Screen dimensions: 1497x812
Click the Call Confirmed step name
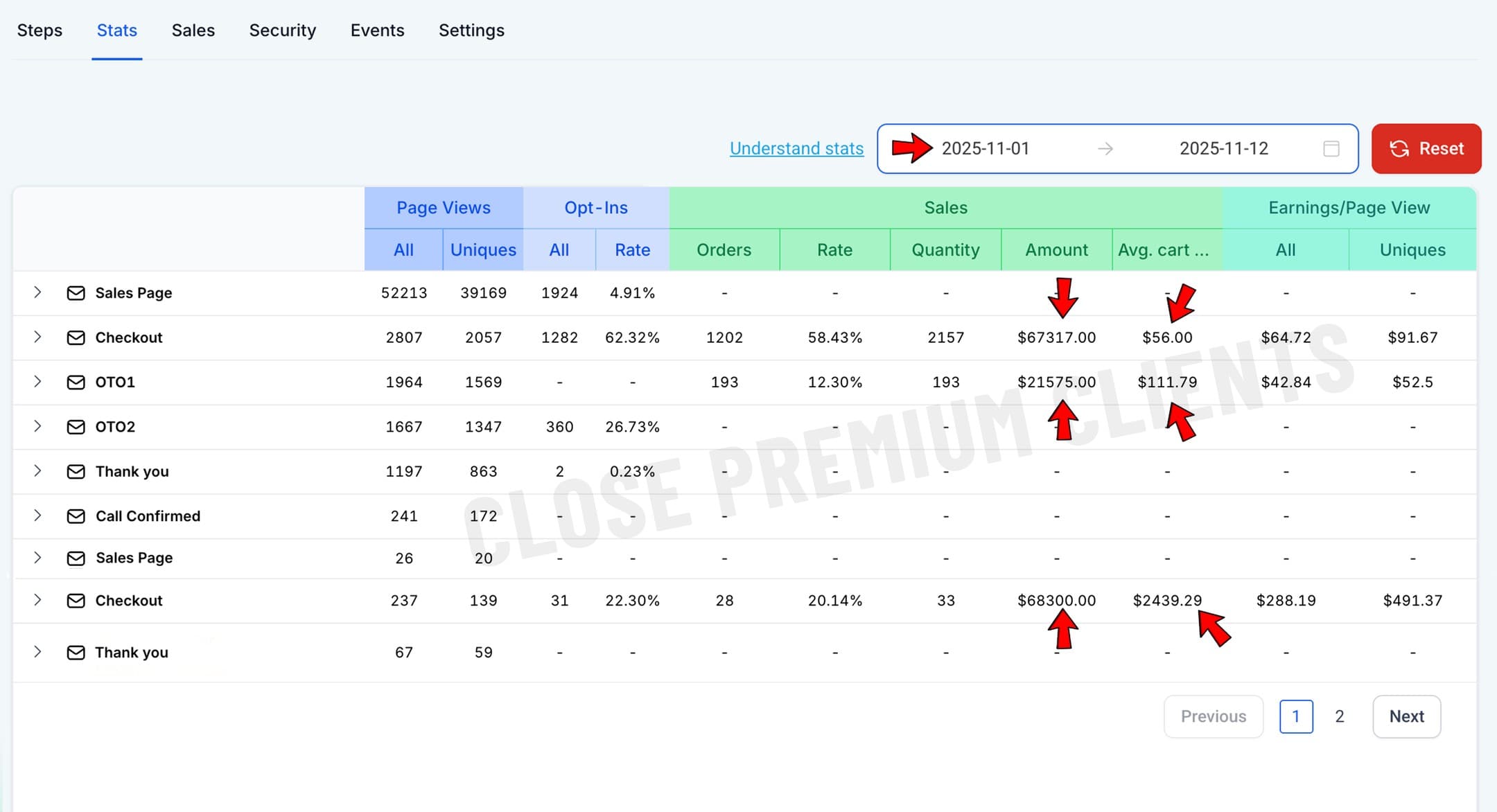coord(148,516)
